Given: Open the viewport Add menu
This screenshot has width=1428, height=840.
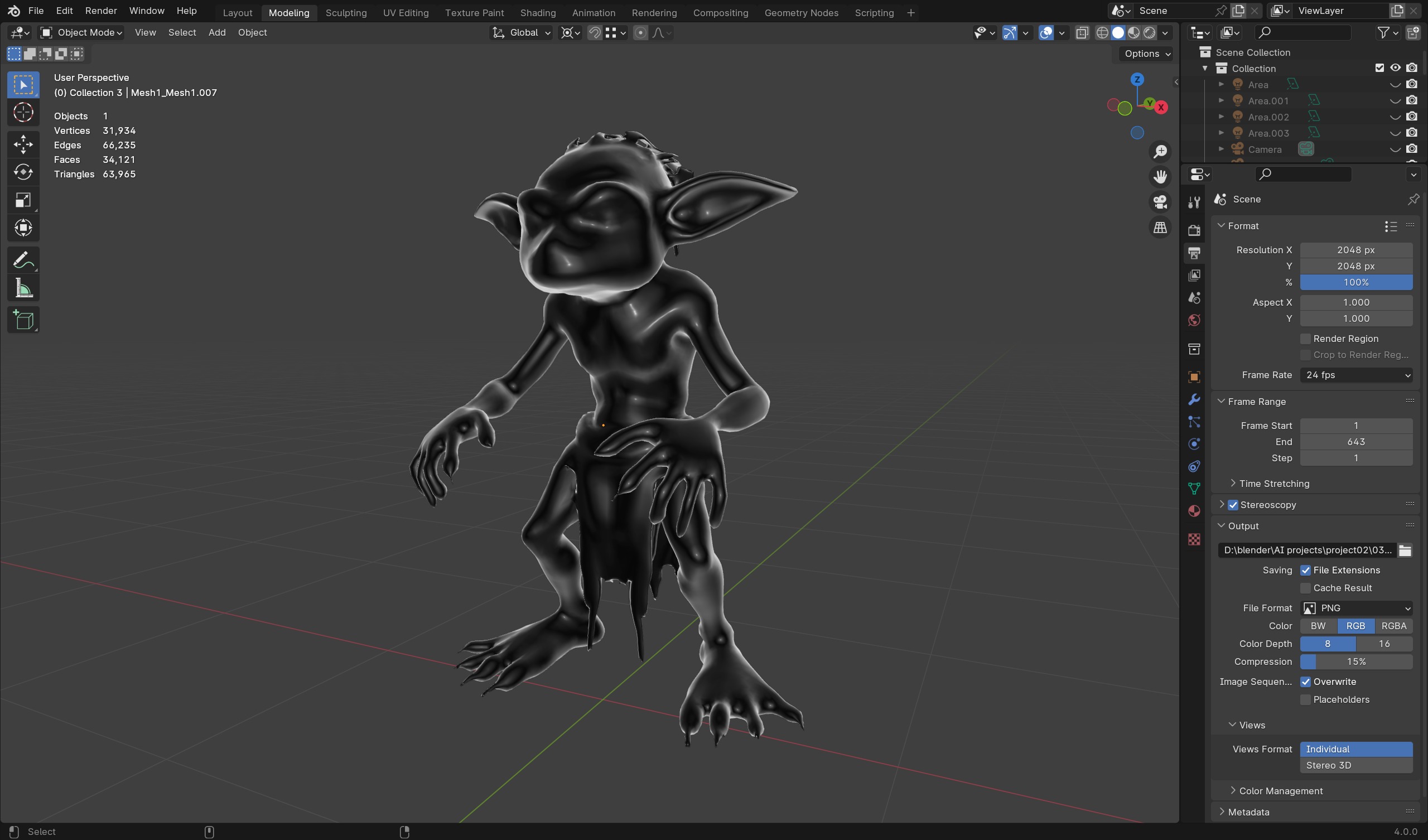Looking at the screenshot, I should [x=217, y=33].
